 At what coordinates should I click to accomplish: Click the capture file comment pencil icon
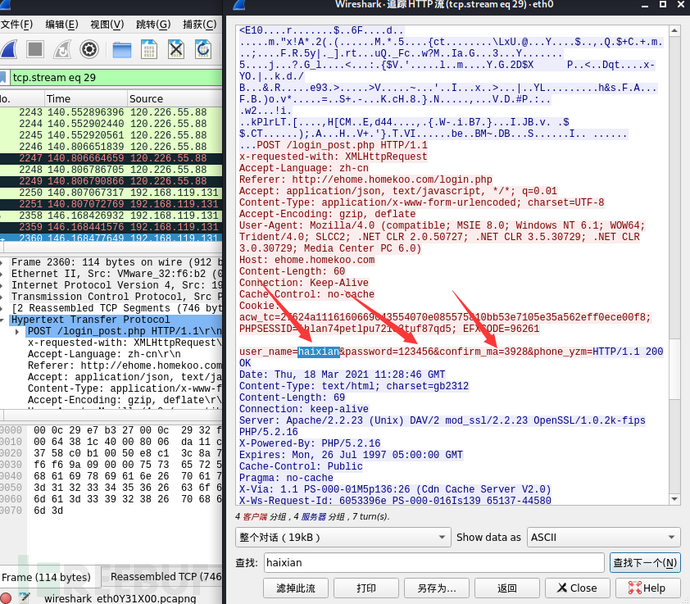coord(25,598)
